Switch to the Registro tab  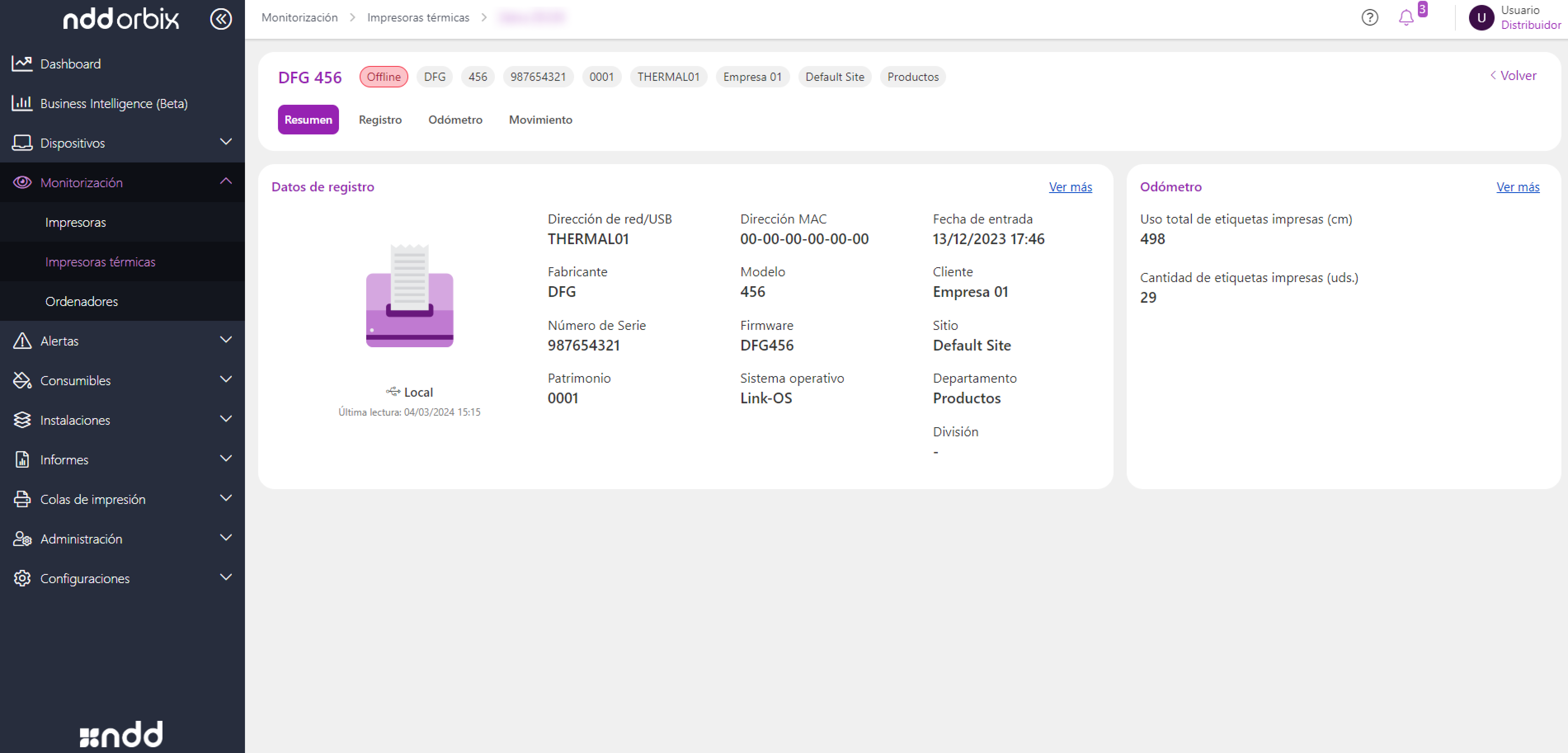click(380, 119)
